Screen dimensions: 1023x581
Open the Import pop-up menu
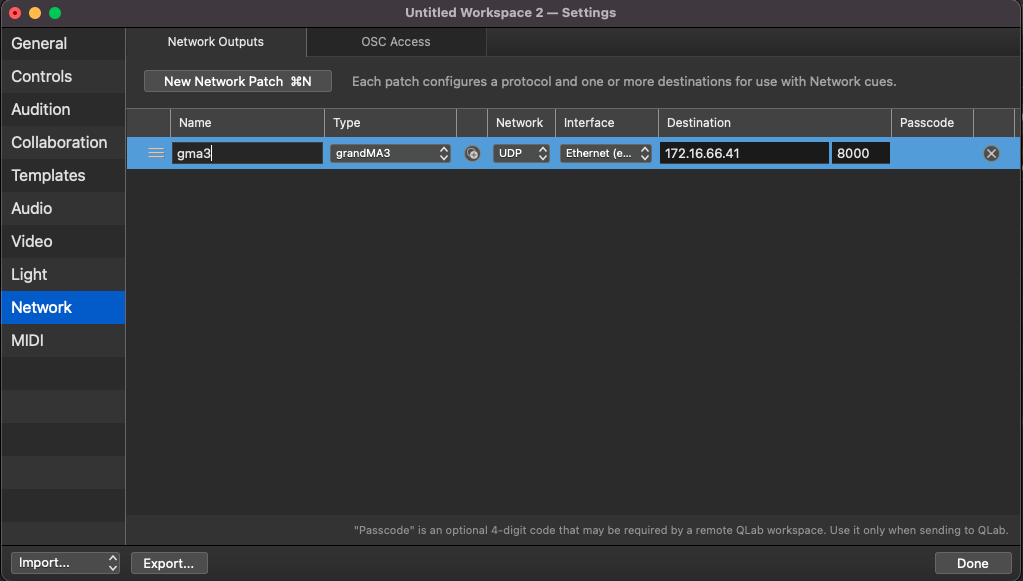[65, 563]
